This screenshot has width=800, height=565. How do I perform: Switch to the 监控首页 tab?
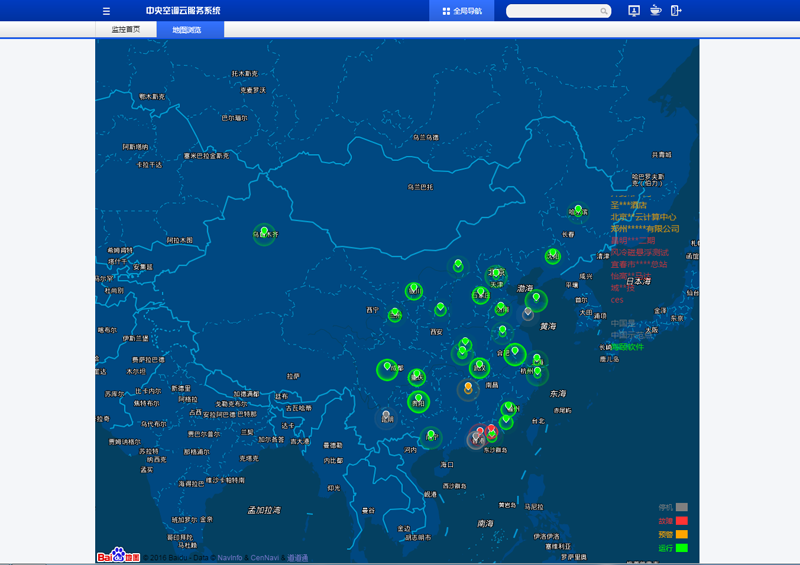tap(126, 30)
